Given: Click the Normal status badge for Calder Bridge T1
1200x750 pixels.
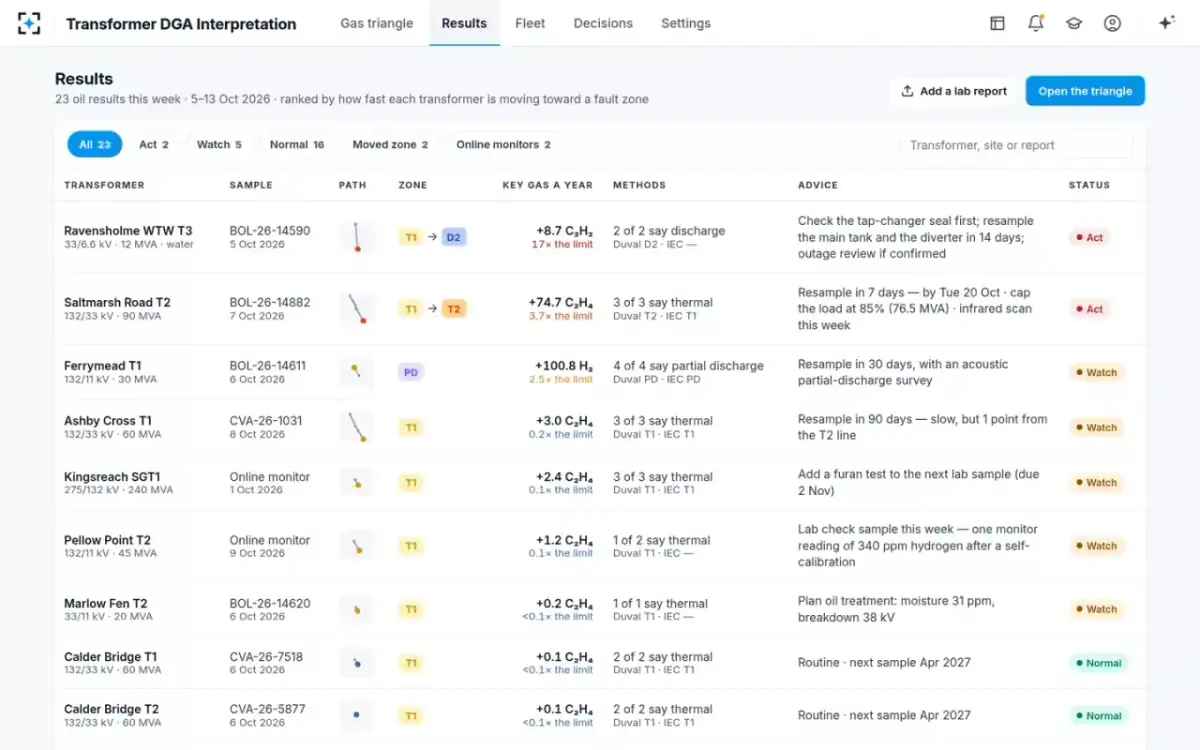Looking at the screenshot, I should click(1098, 663).
